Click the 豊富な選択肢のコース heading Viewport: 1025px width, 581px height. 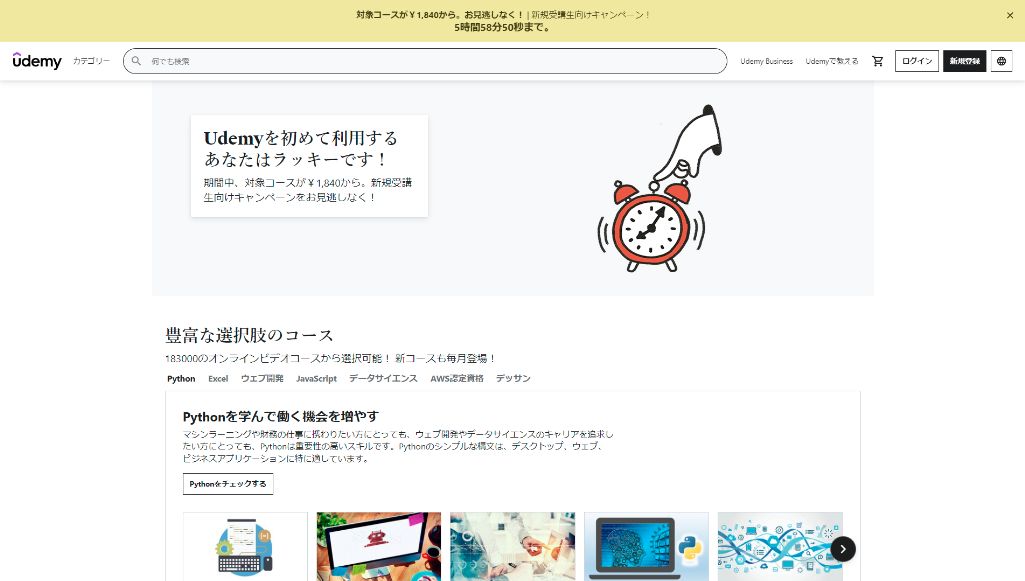coord(249,335)
